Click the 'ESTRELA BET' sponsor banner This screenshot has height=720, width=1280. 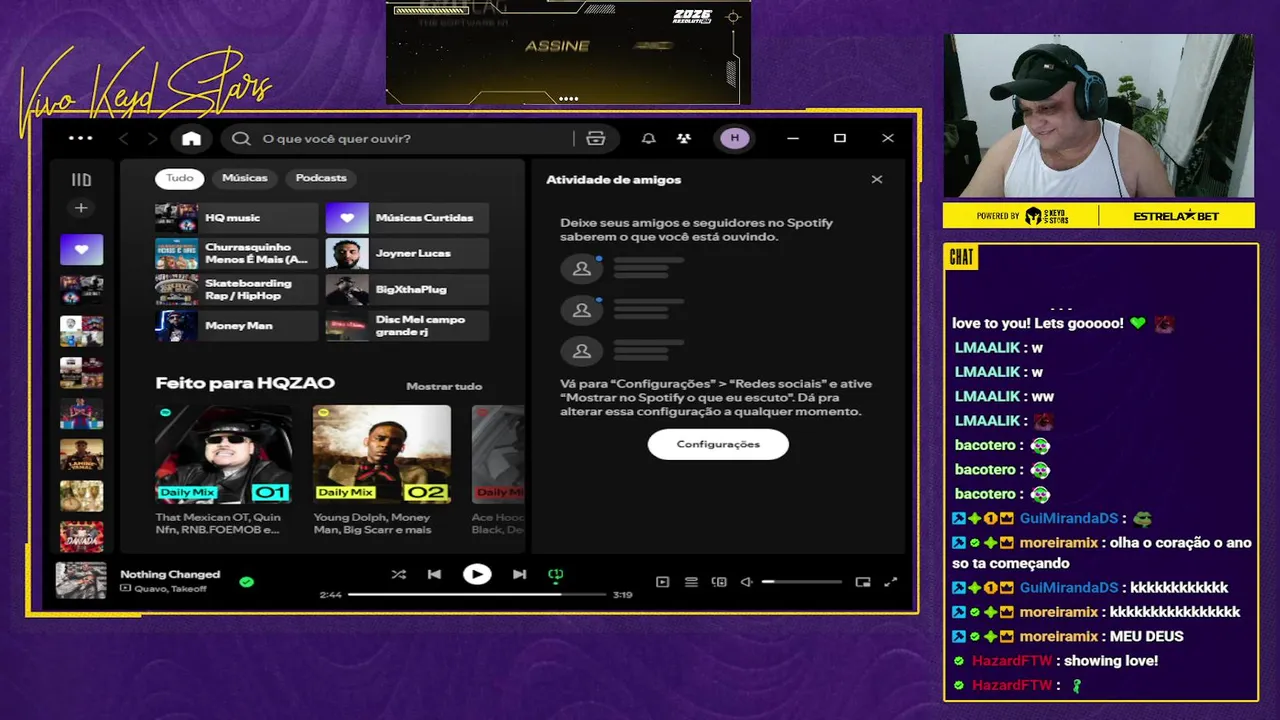(x=1178, y=216)
